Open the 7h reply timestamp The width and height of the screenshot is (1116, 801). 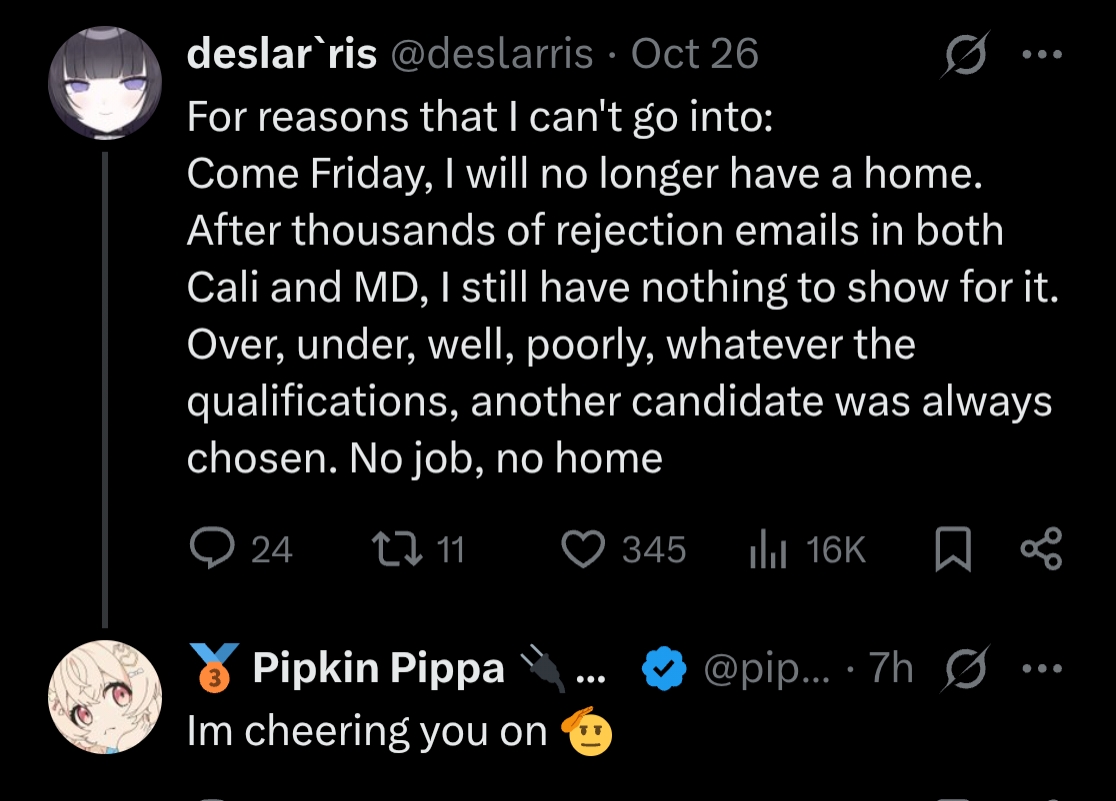[x=891, y=668]
